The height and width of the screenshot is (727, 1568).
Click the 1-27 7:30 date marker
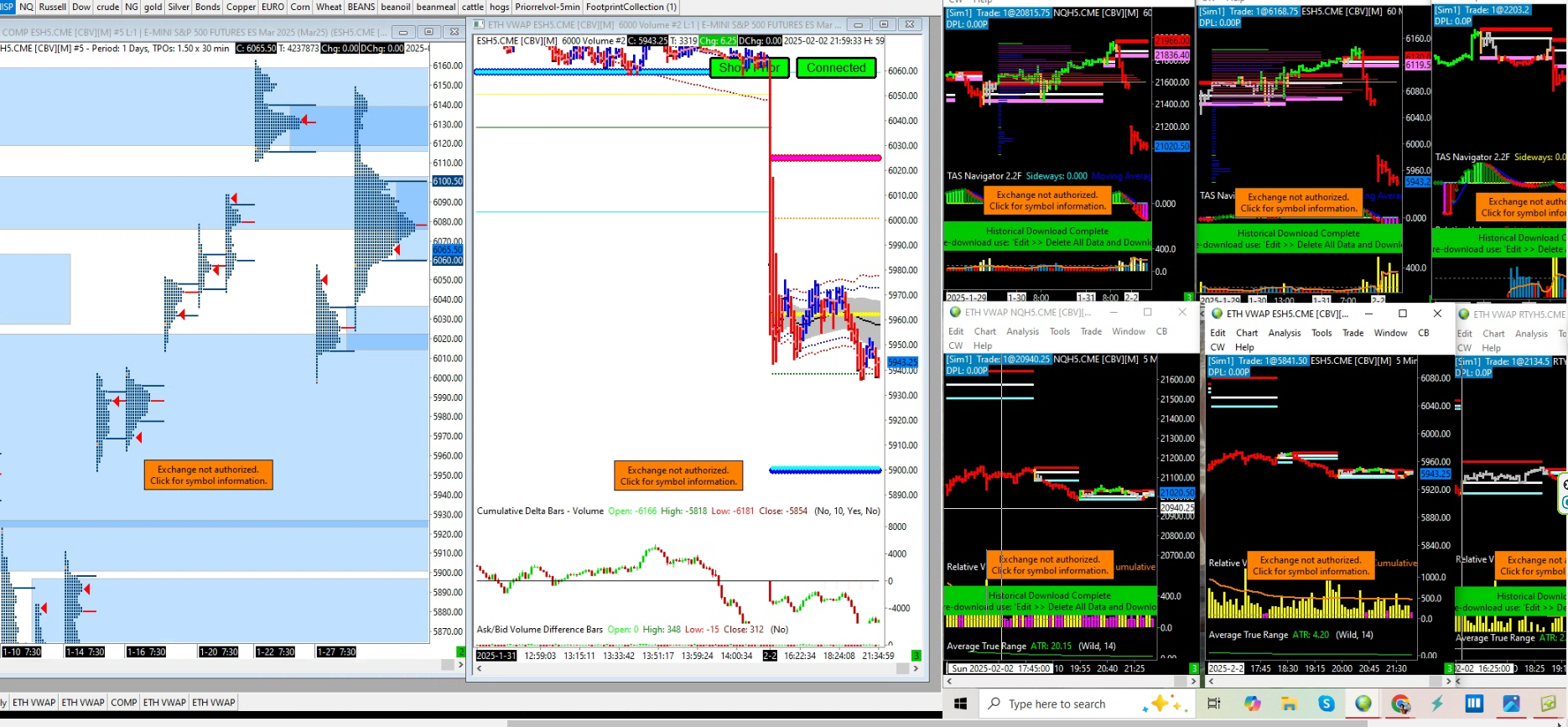point(336,652)
